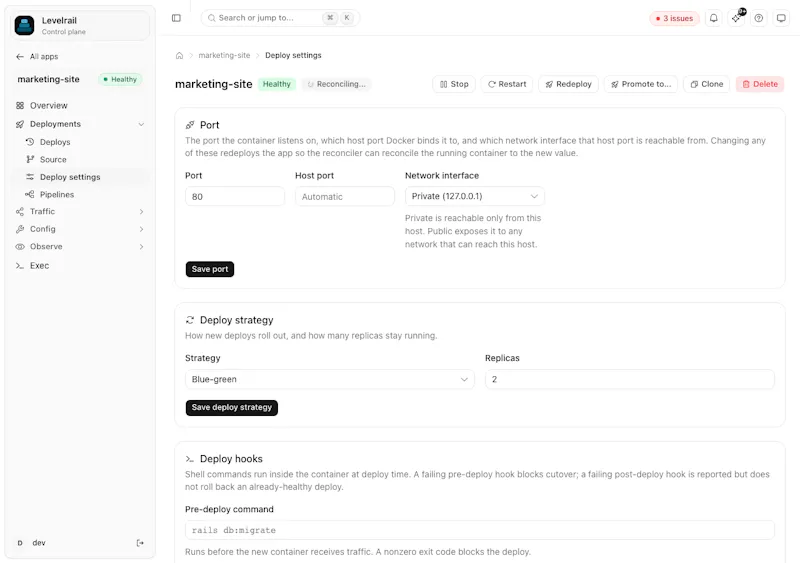Open the 3 issues badge
Viewport: 800px width, 563px height.
click(674, 18)
